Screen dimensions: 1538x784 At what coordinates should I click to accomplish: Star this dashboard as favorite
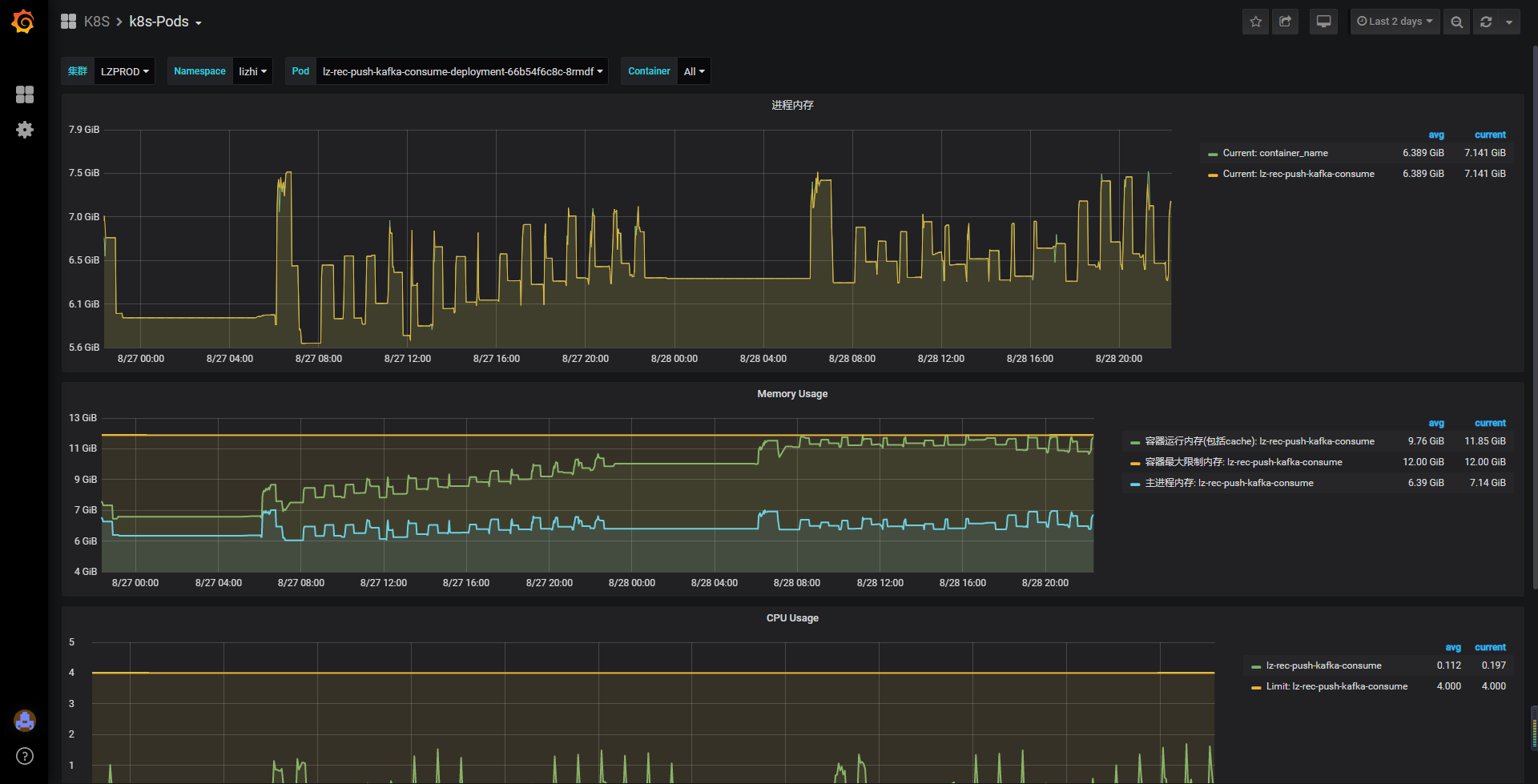pos(1255,22)
